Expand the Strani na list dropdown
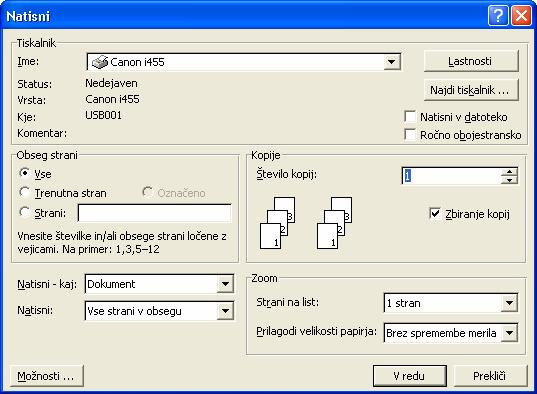The width and height of the screenshot is (537, 394). (509, 303)
